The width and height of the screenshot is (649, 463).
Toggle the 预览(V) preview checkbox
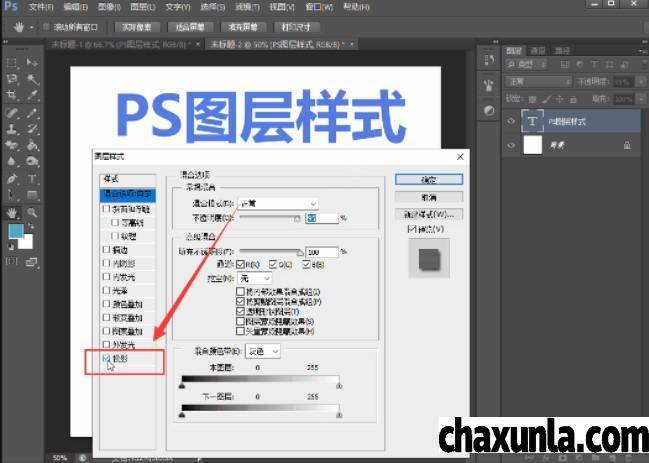pos(411,229)
